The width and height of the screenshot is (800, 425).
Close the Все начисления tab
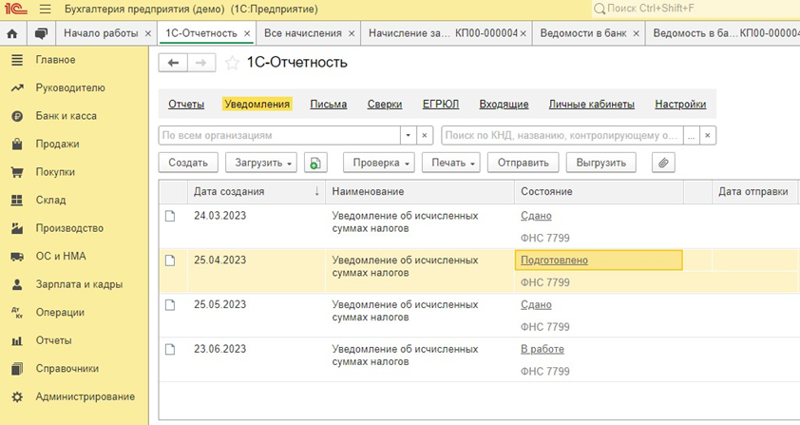(352, 34)
